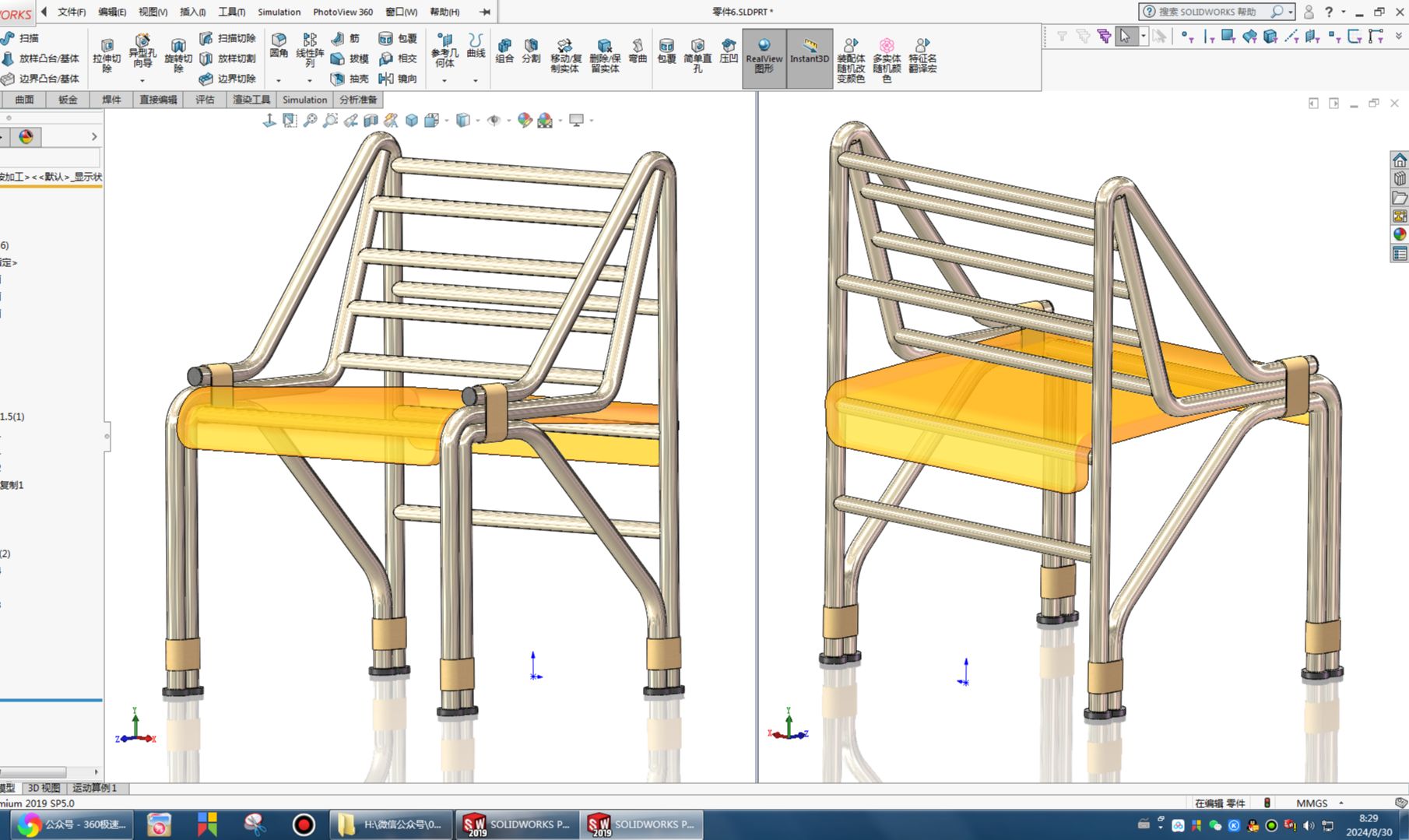The height and width of the screenshot is (840, 1409).
Task: Click the 镜向 mirror tool
Action: coord(398,79)
